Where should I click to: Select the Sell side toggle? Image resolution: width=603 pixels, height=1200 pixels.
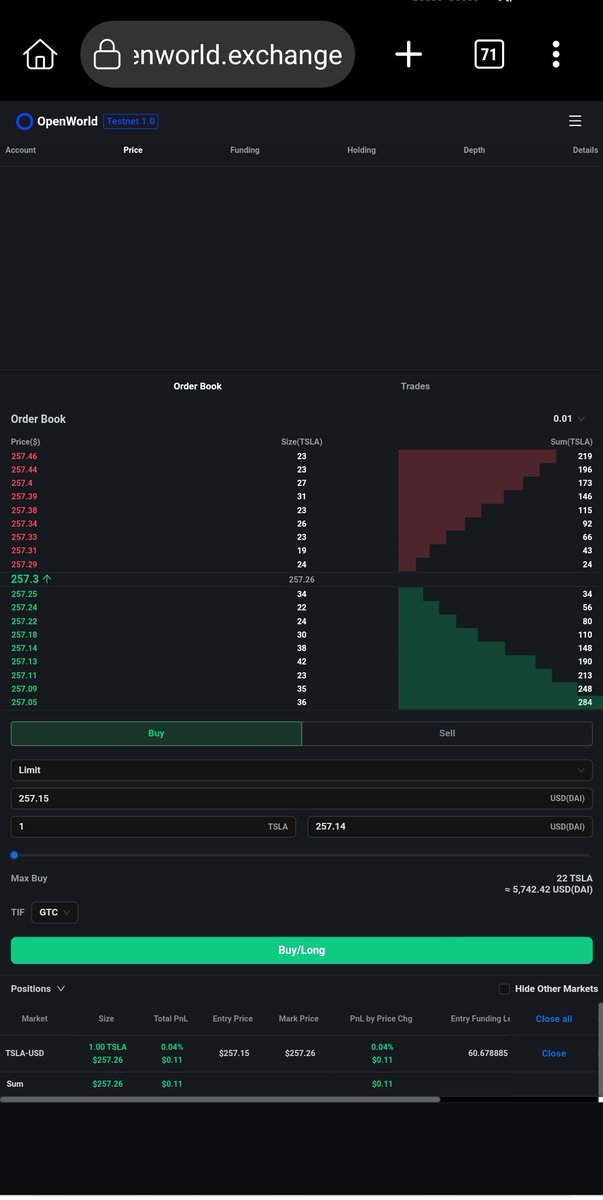(x=447, y=733)
